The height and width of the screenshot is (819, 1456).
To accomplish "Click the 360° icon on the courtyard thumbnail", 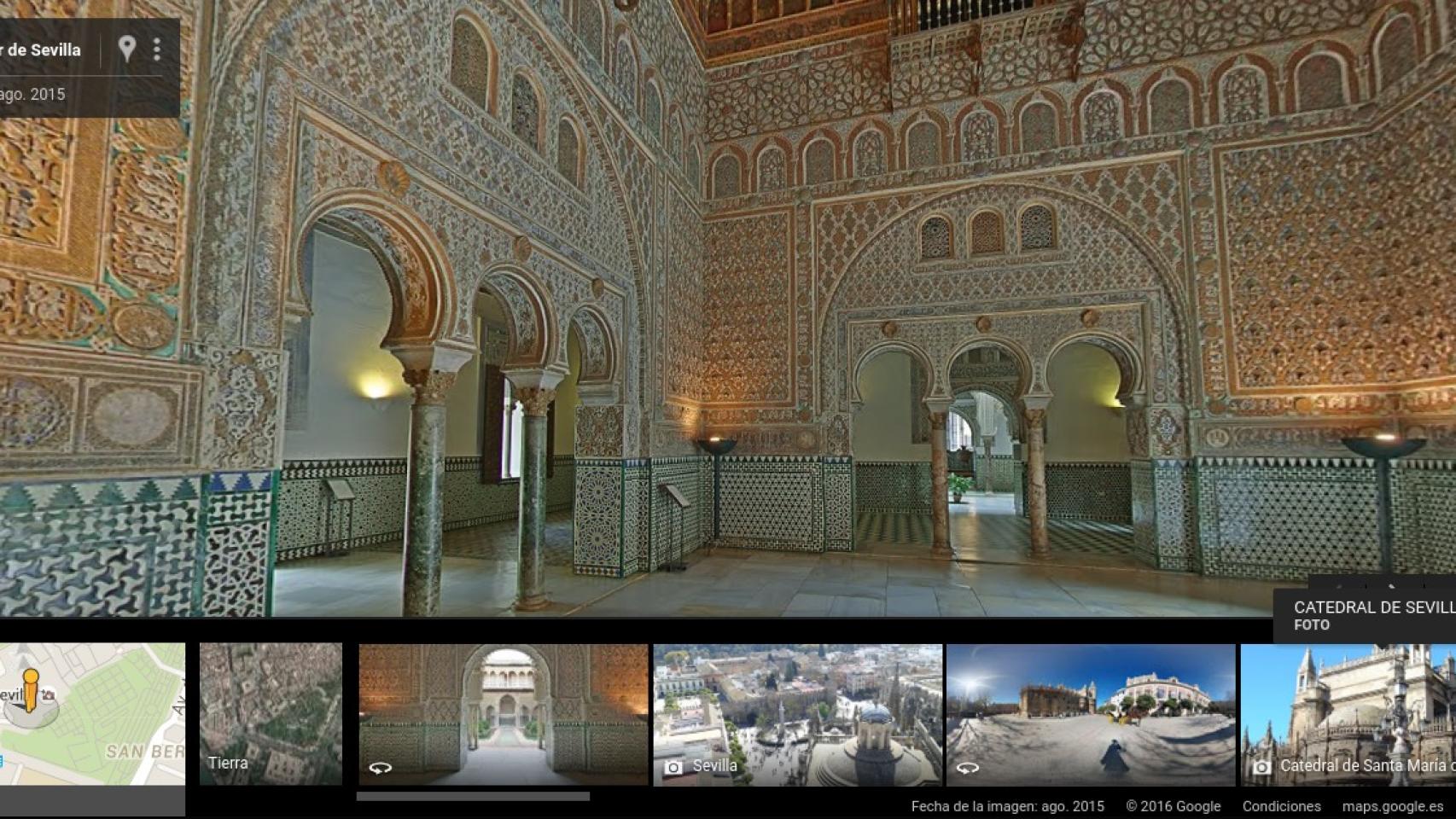I will pyautogui.click(x=381, y=768).
